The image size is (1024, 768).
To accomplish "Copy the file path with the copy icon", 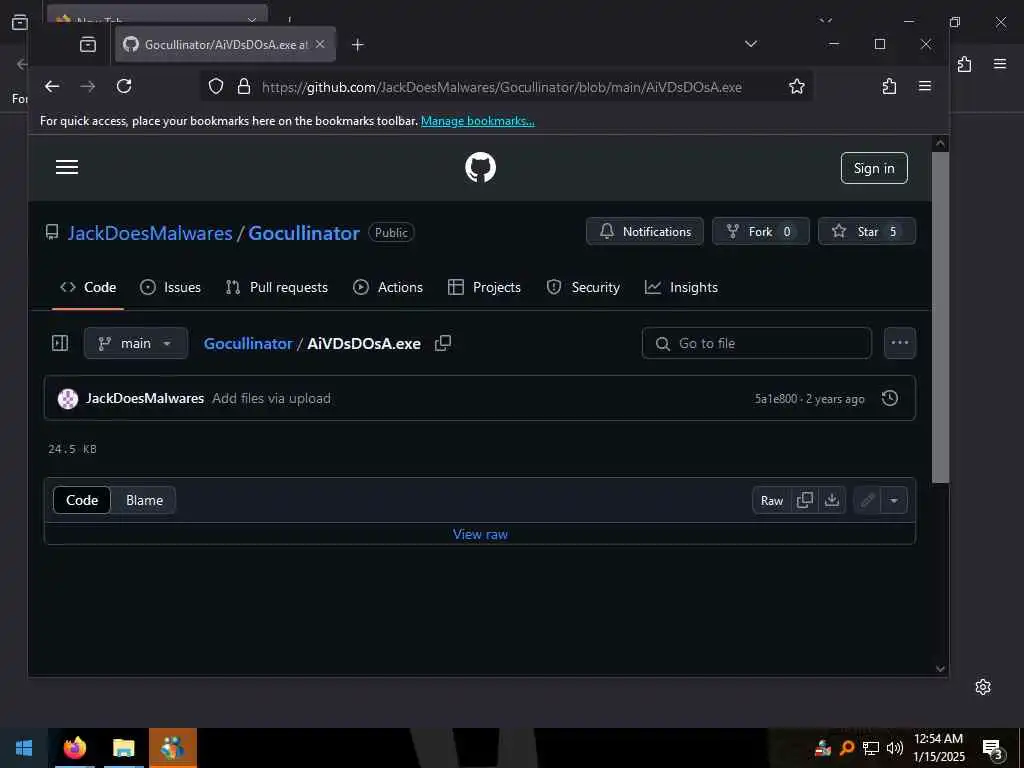I will 443,343.
